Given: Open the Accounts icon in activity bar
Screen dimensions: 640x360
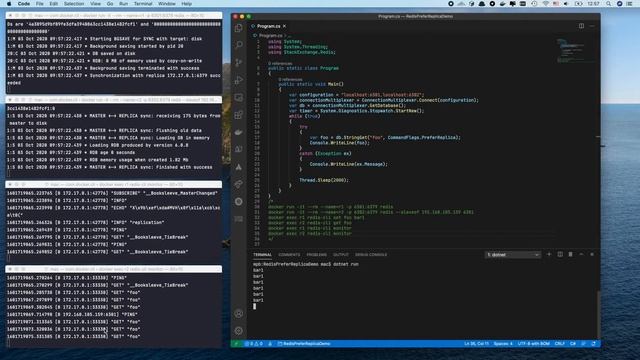Looking at the screenshot, I should [x=239, y=313].
